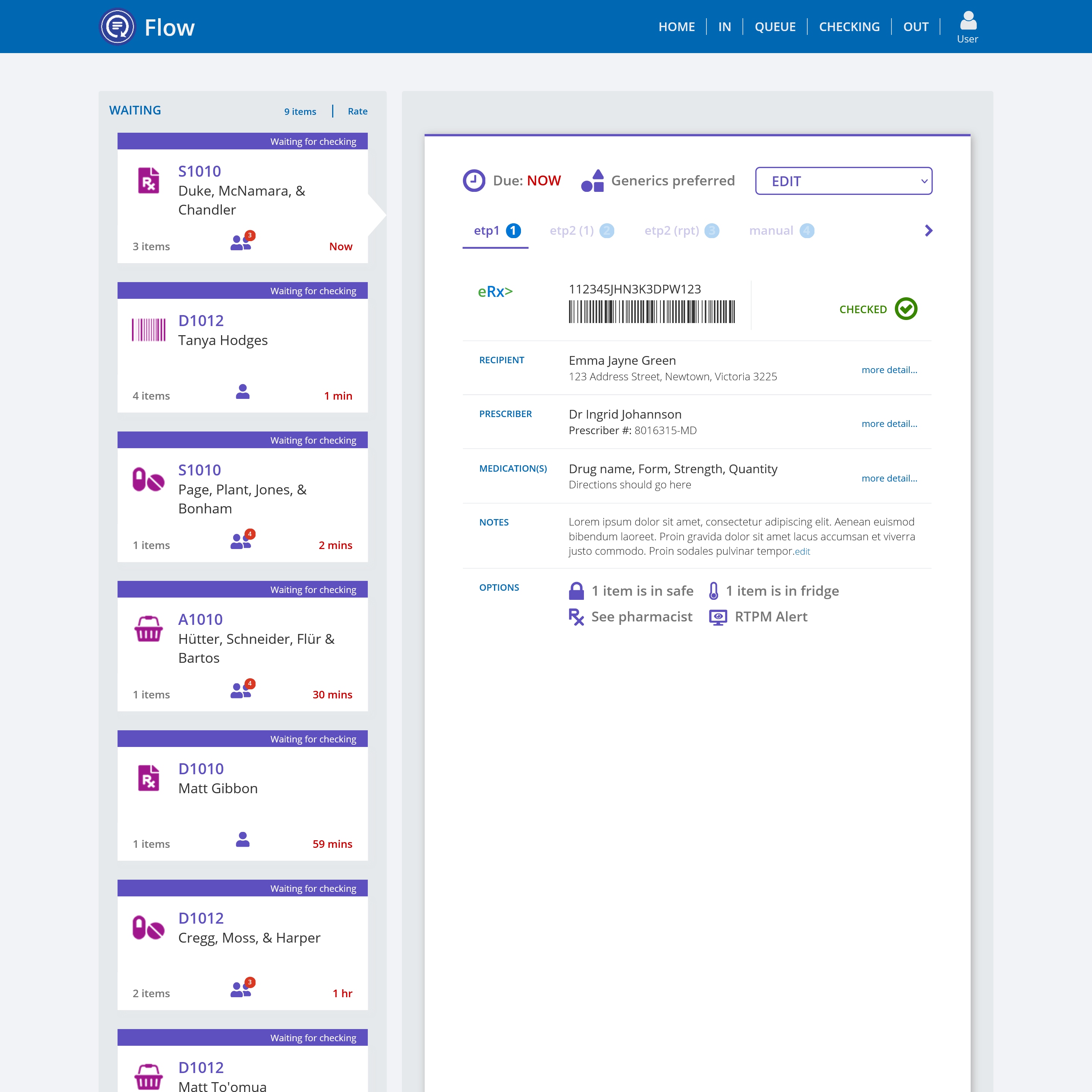Screen dimensions: 1092x1092
Task: Click the RTPM Alert monitor icon
Action: tap(718, 617)
